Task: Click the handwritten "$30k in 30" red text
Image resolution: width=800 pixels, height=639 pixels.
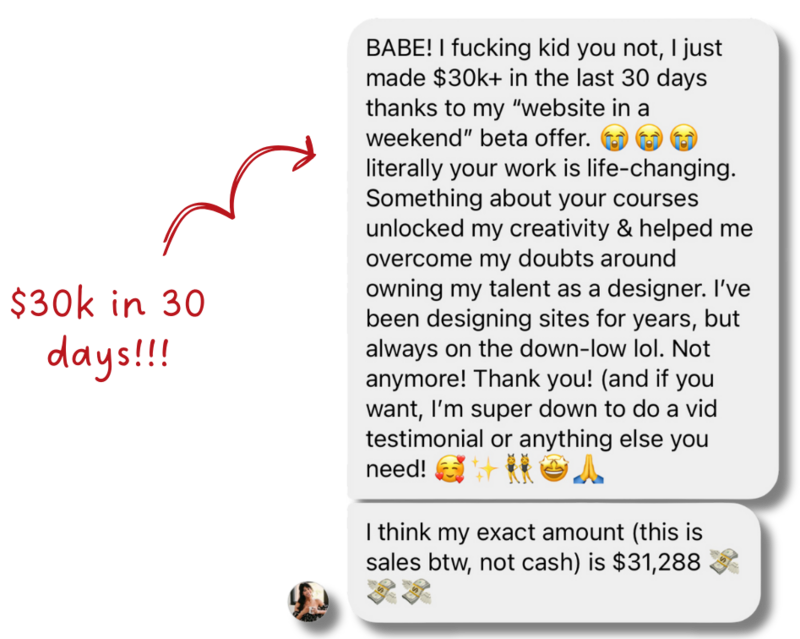Action: coord(108,303)
